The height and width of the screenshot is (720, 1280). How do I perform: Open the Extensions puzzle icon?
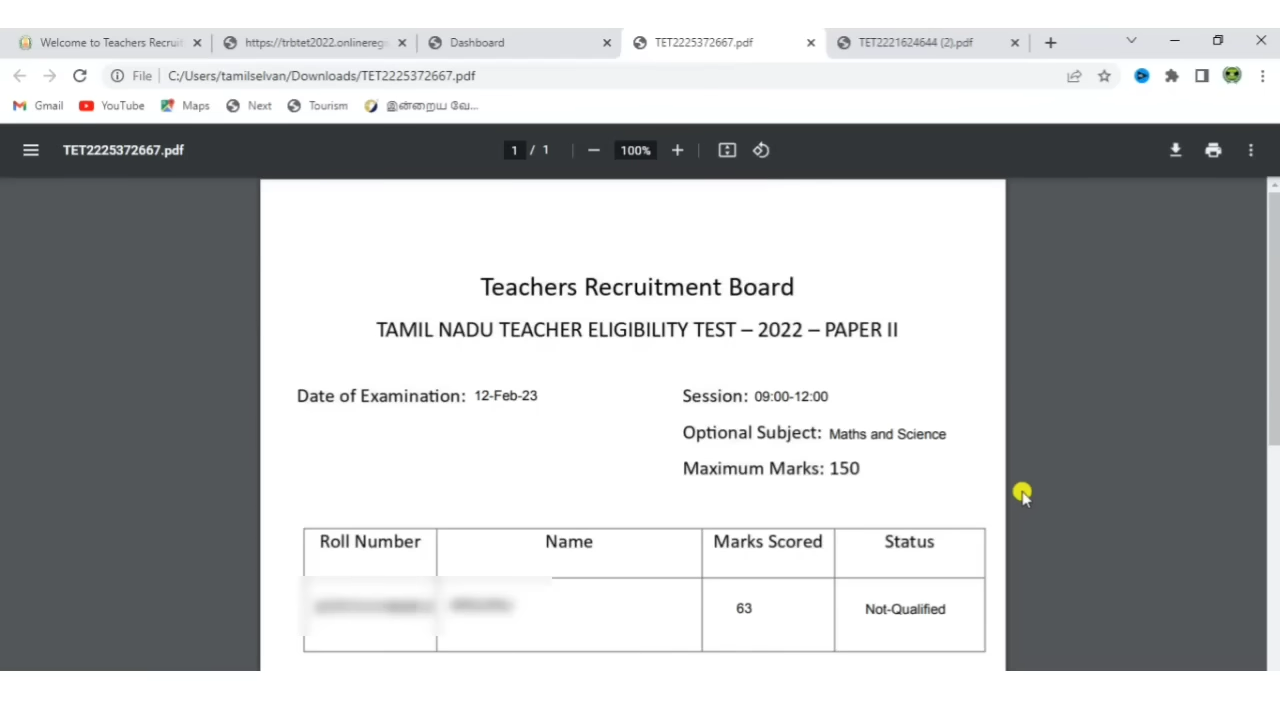[x=1172, y=76]
